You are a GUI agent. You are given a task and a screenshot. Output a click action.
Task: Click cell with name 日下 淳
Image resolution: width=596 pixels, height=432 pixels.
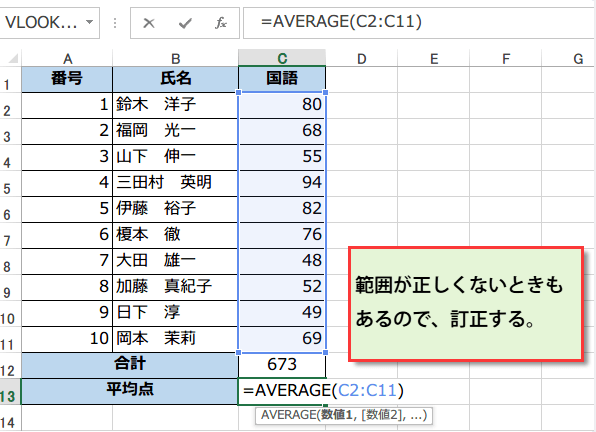175,313
